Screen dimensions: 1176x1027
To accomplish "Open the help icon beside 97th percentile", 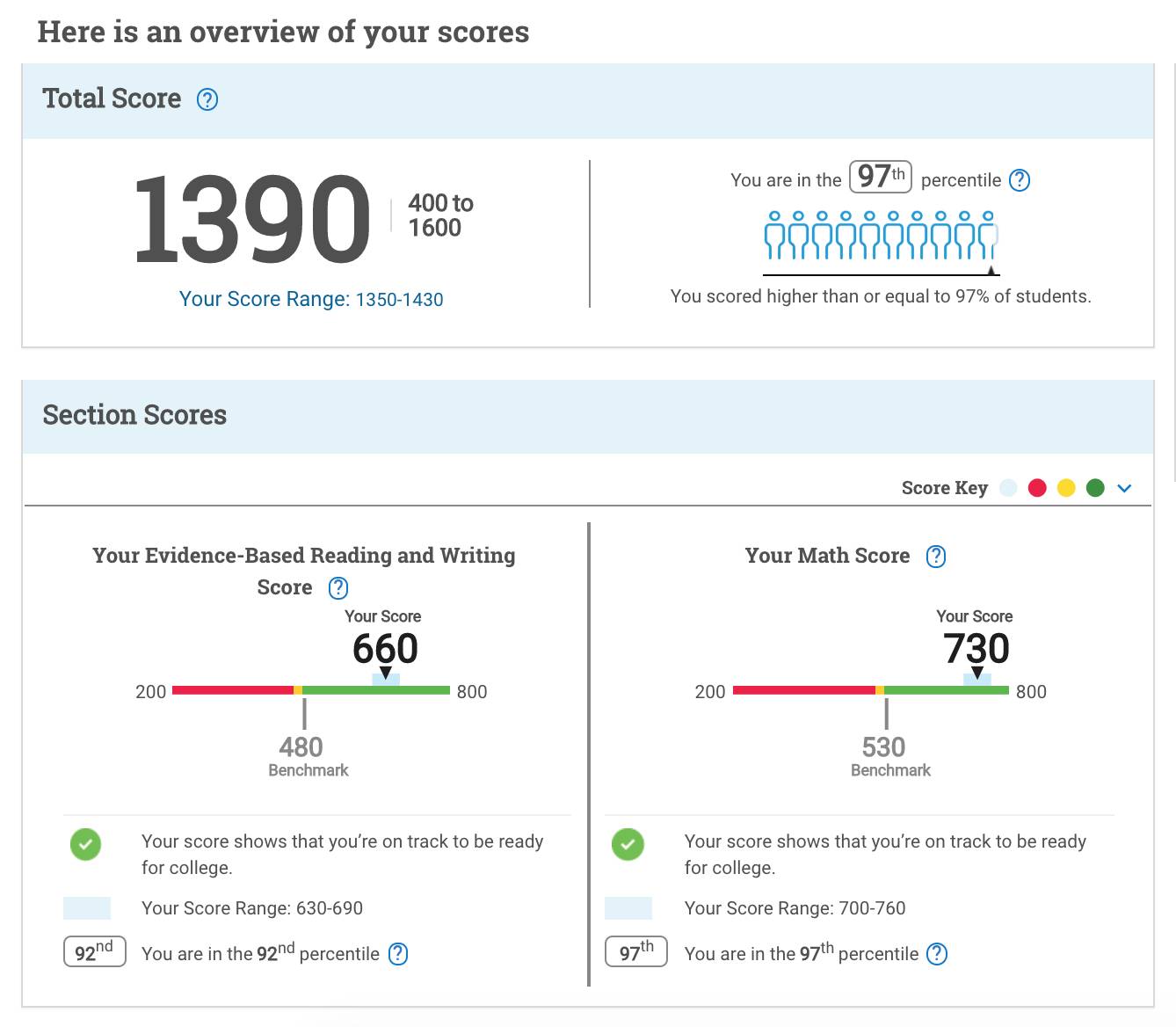I will click(1020, 180).
